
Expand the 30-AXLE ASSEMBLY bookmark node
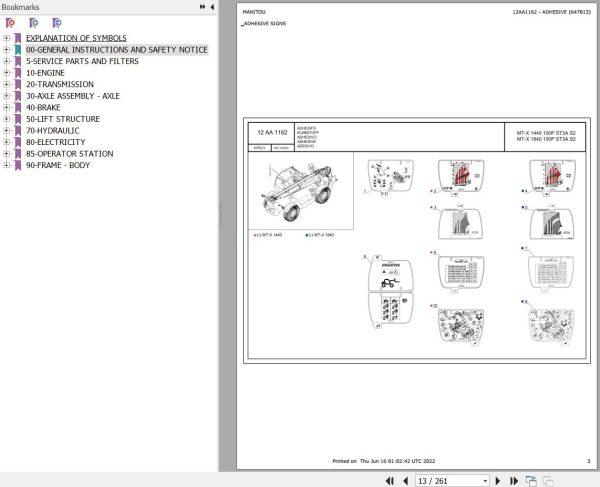pos(6,96)
